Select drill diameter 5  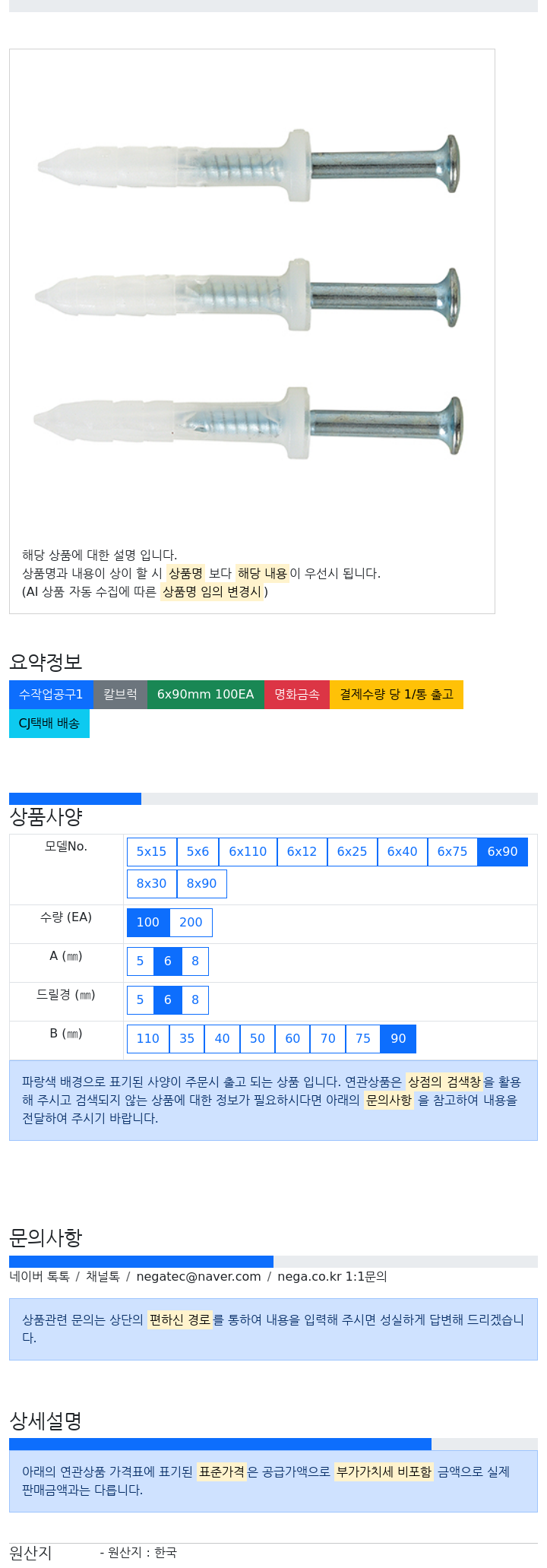click(x=140, y=1000)
